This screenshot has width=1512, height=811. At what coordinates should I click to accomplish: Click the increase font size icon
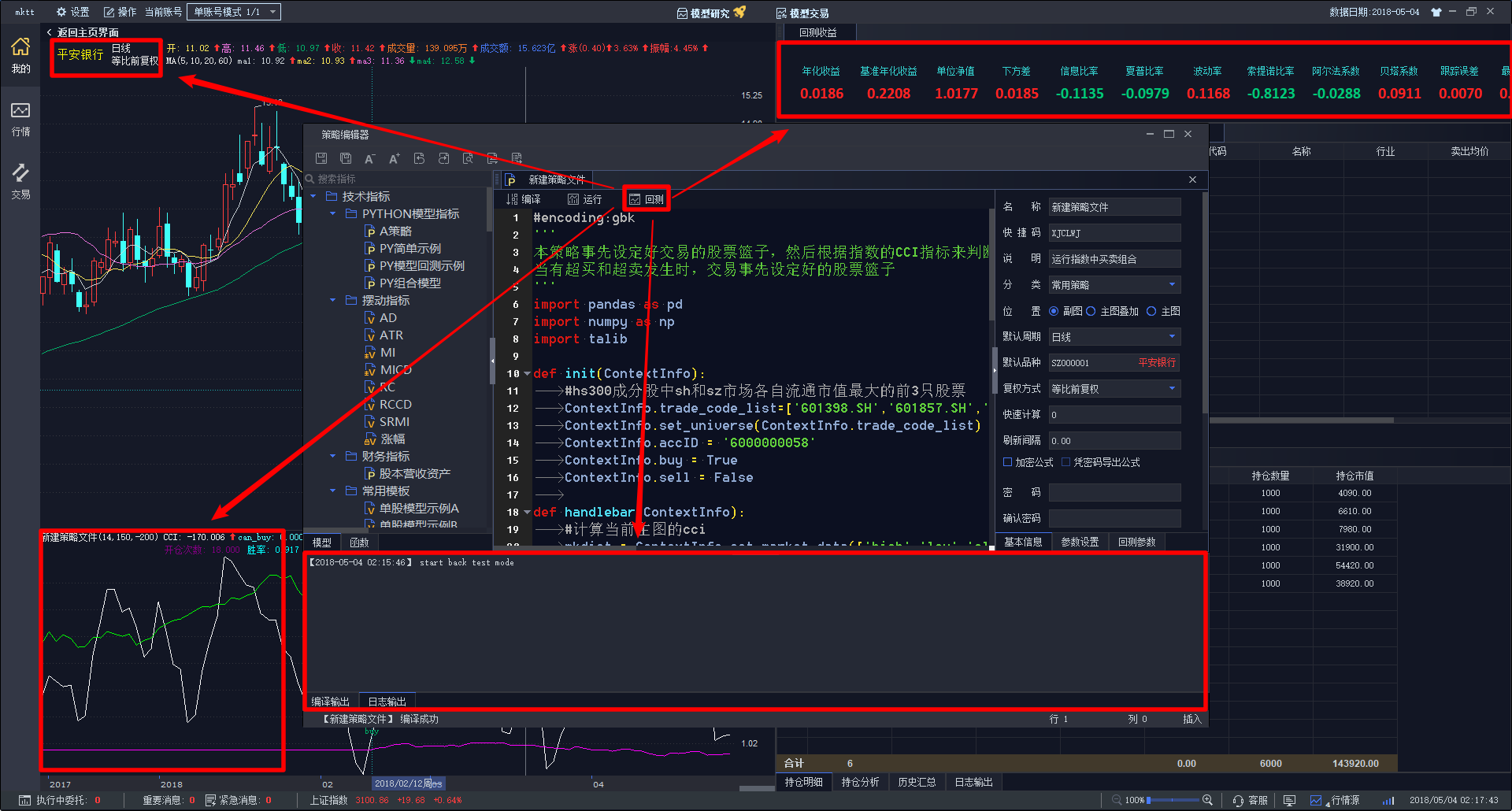click(x=395, y=158)
